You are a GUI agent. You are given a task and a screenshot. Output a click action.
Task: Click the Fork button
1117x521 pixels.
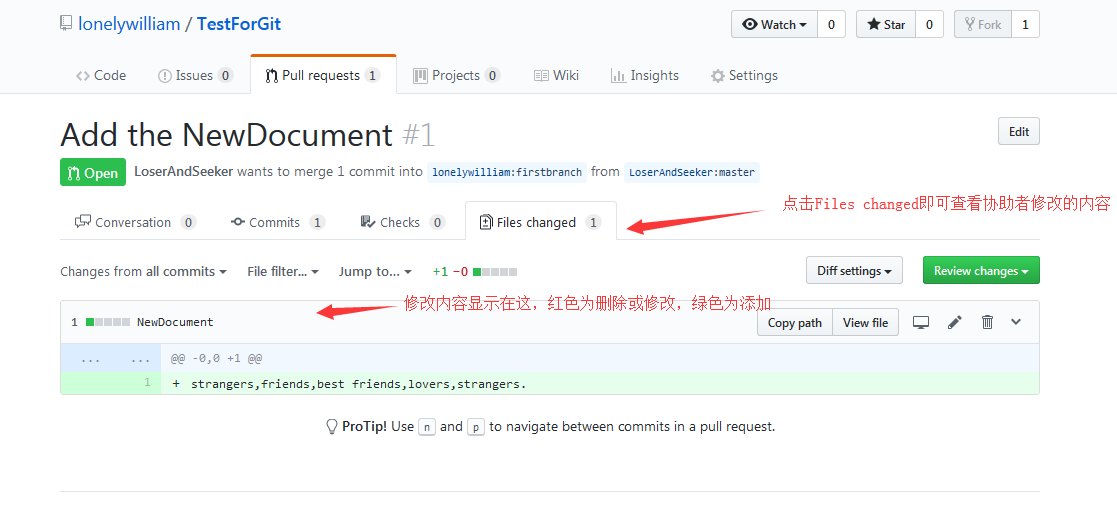pos(983,24)
